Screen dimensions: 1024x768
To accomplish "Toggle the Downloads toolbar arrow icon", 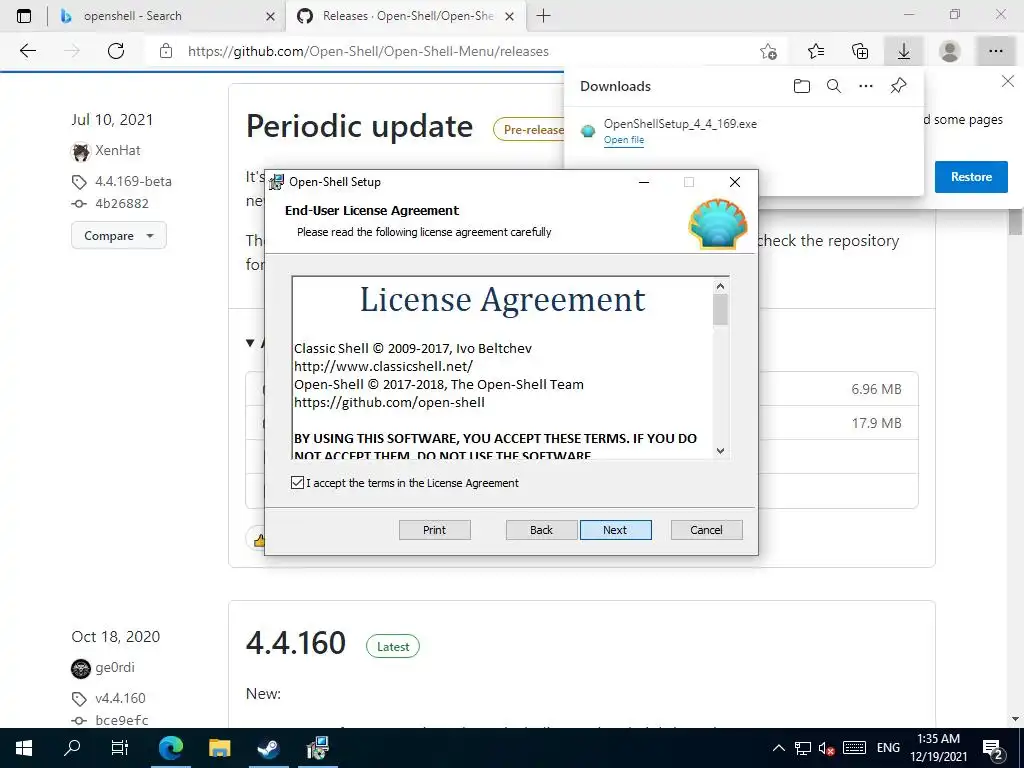I will (x=904, y=51).
